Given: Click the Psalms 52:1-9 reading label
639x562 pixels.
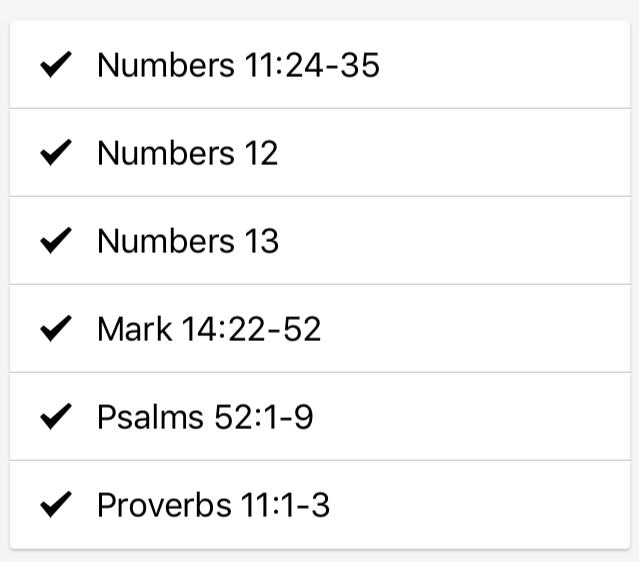Looking at the screenshot, I should [205, 417].
